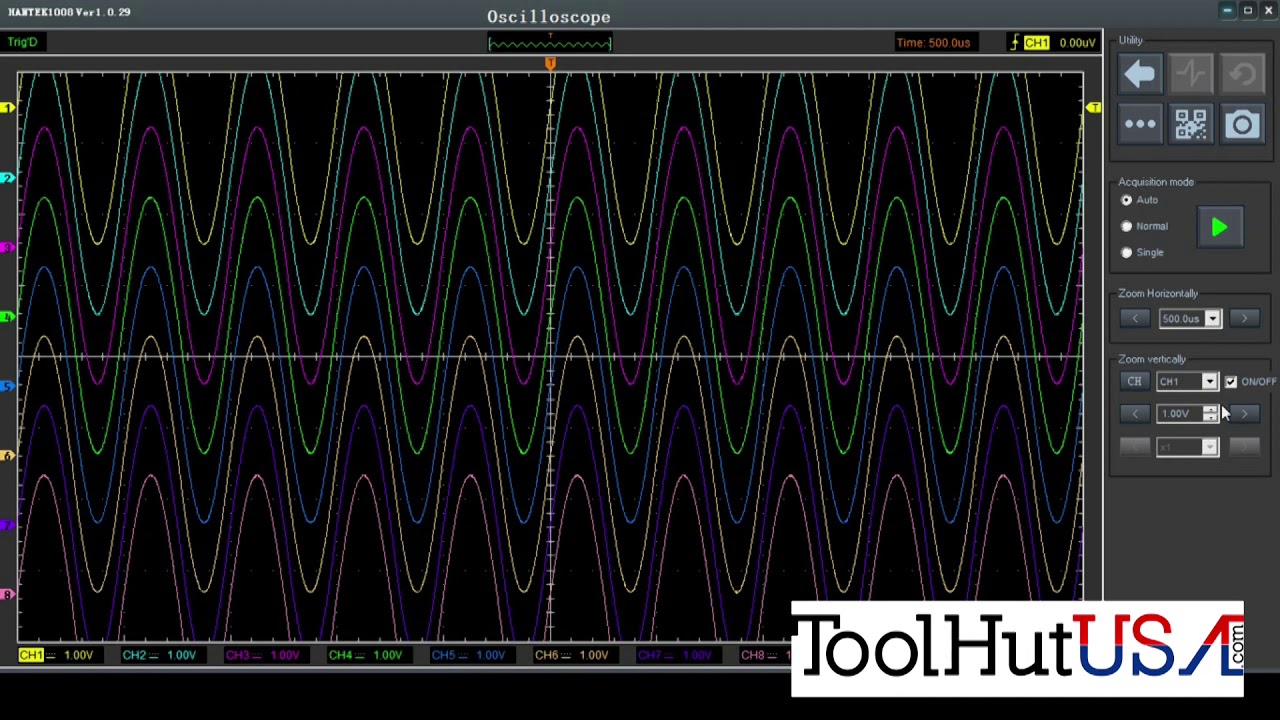Click the channel 8 ground marker on left edge
This screenshot has height=720, width=1280.
click(x=8, y=595)
